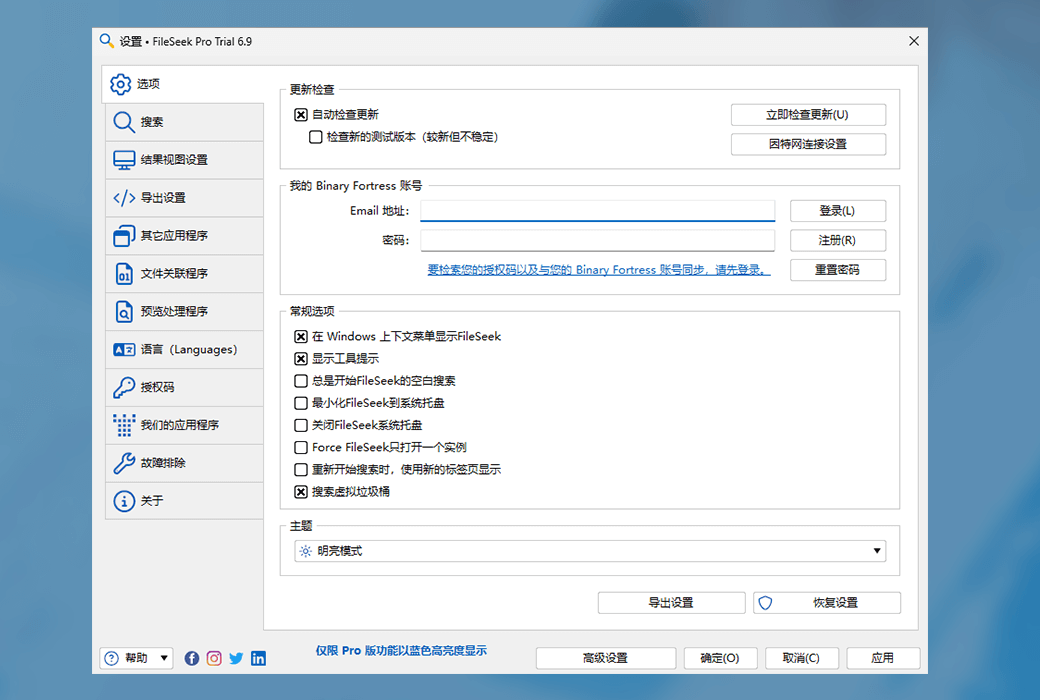Click the gear icon beside 选项
The width and height of the screenshot is (1040, 700).
pyautogui.click(x=121, y=84)
